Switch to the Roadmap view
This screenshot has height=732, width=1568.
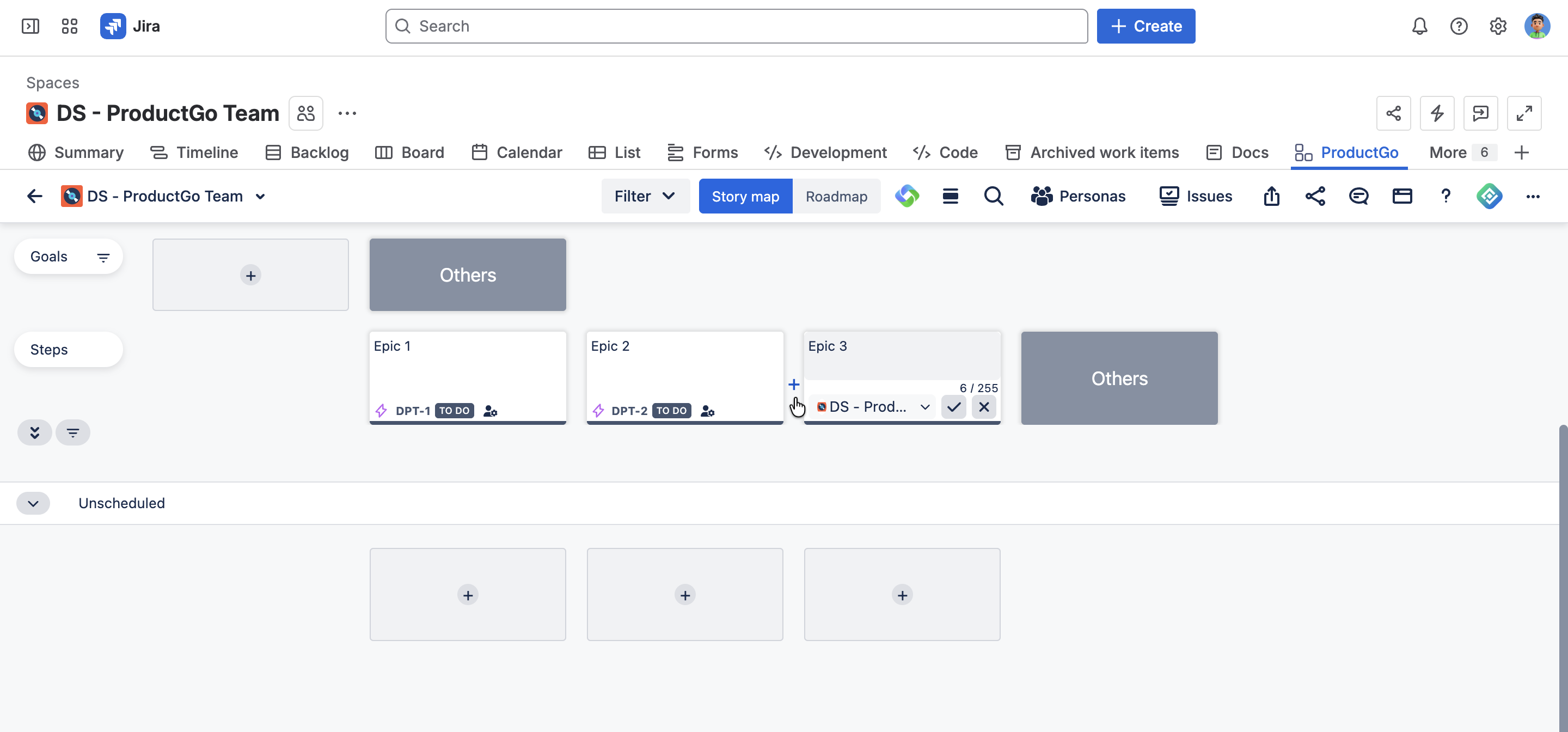click(836, 196)
